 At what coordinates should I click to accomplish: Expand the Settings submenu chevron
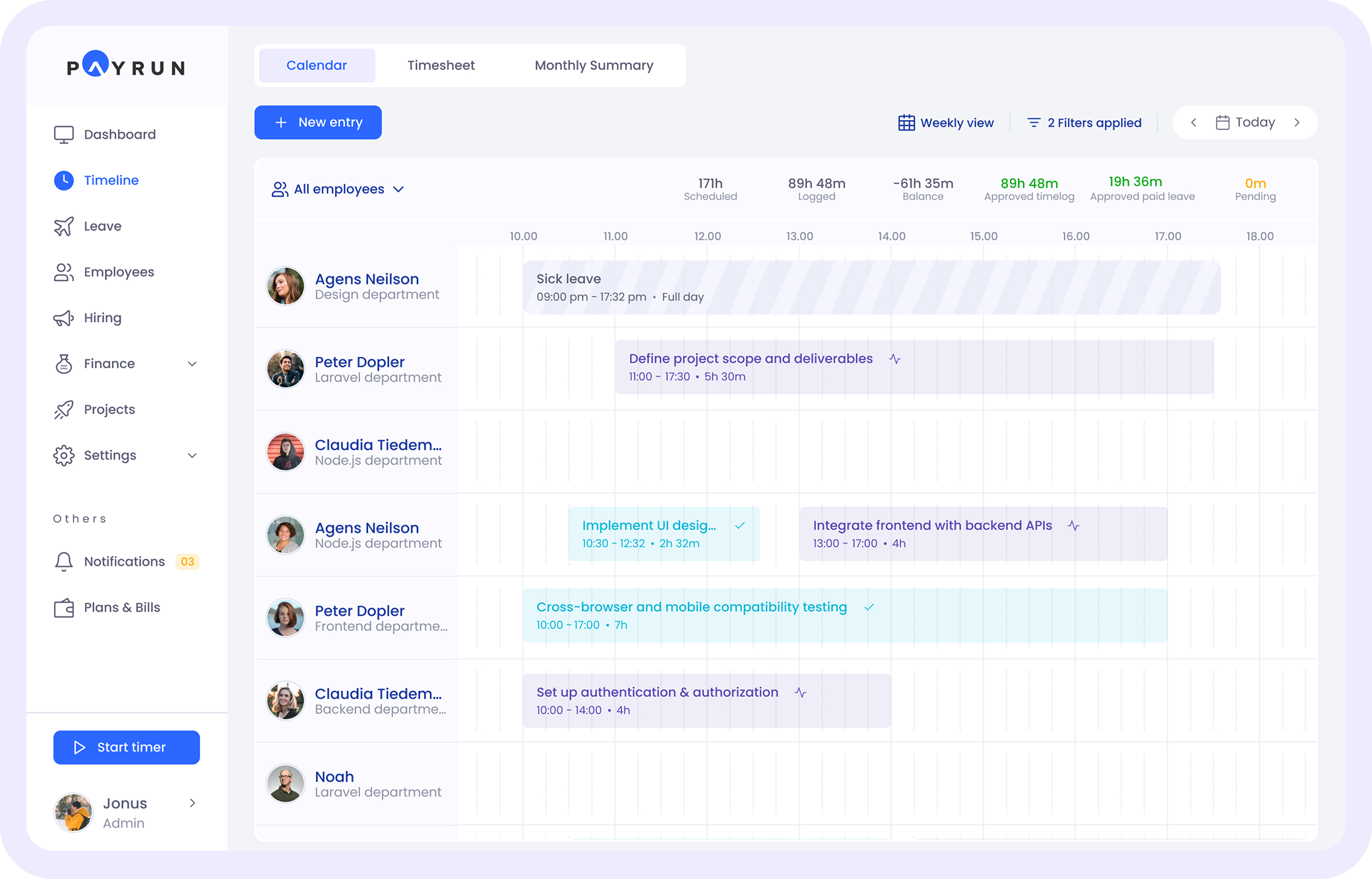point(192,456)
